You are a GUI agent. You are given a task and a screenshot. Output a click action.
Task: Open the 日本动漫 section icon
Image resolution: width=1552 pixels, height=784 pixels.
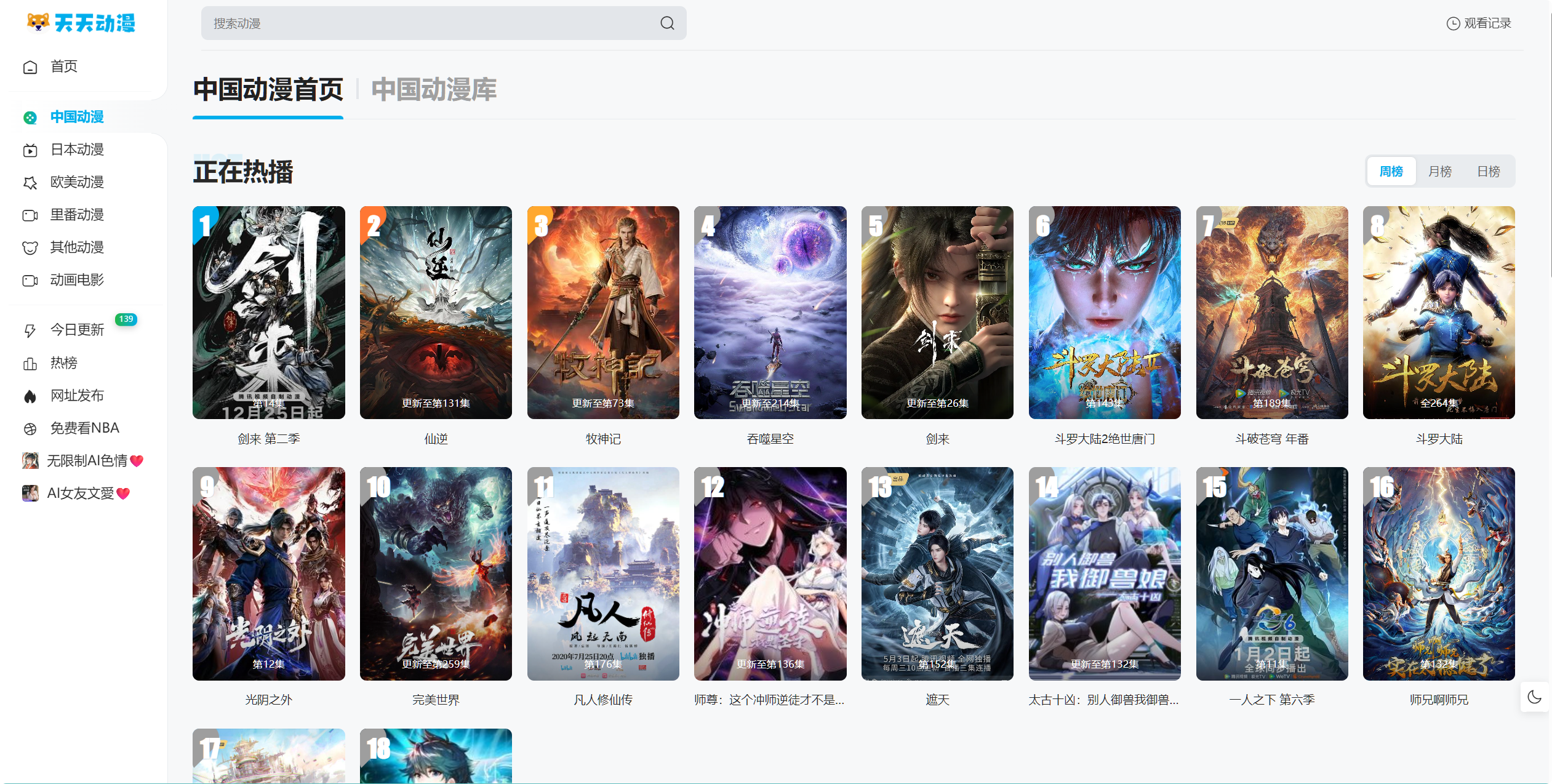coord(30,150)
